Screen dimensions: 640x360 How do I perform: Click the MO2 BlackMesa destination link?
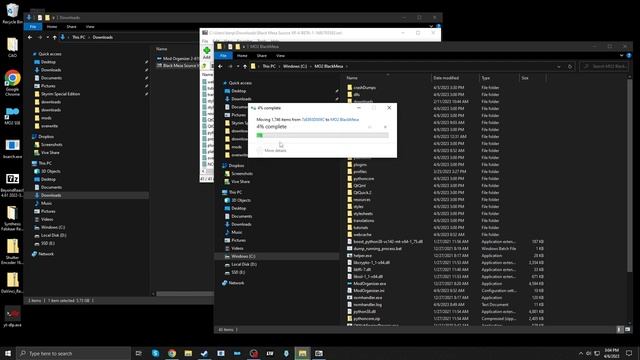(344, 120)
